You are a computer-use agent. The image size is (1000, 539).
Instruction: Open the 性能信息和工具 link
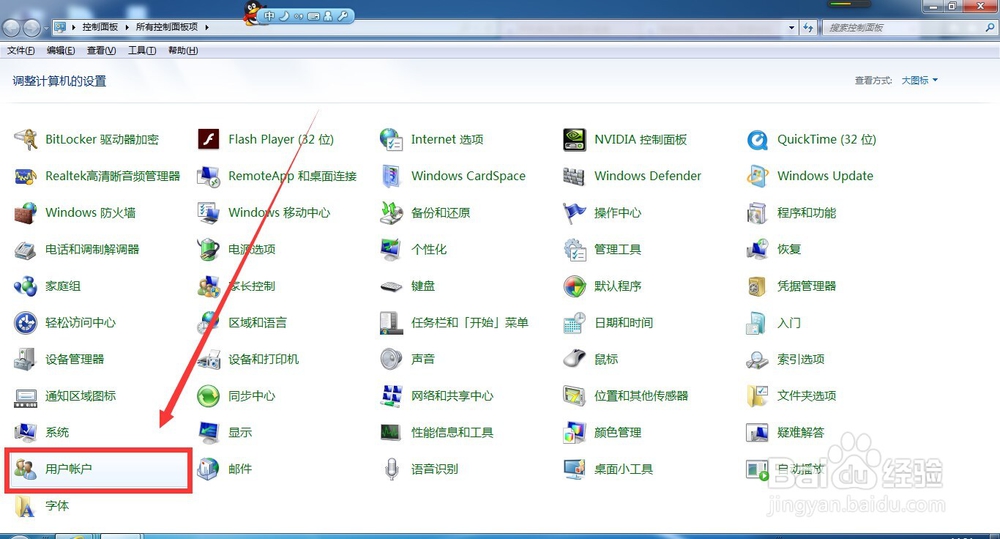point(452,433)
